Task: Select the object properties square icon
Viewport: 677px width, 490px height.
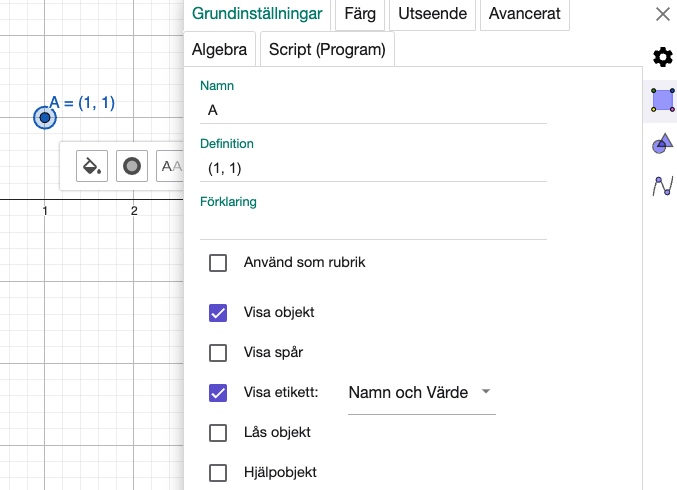Action: click(662, 100)
